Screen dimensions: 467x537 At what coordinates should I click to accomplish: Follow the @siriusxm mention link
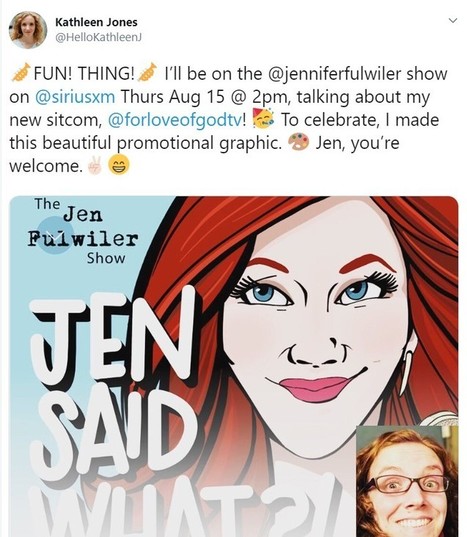[x=75, y=97]
